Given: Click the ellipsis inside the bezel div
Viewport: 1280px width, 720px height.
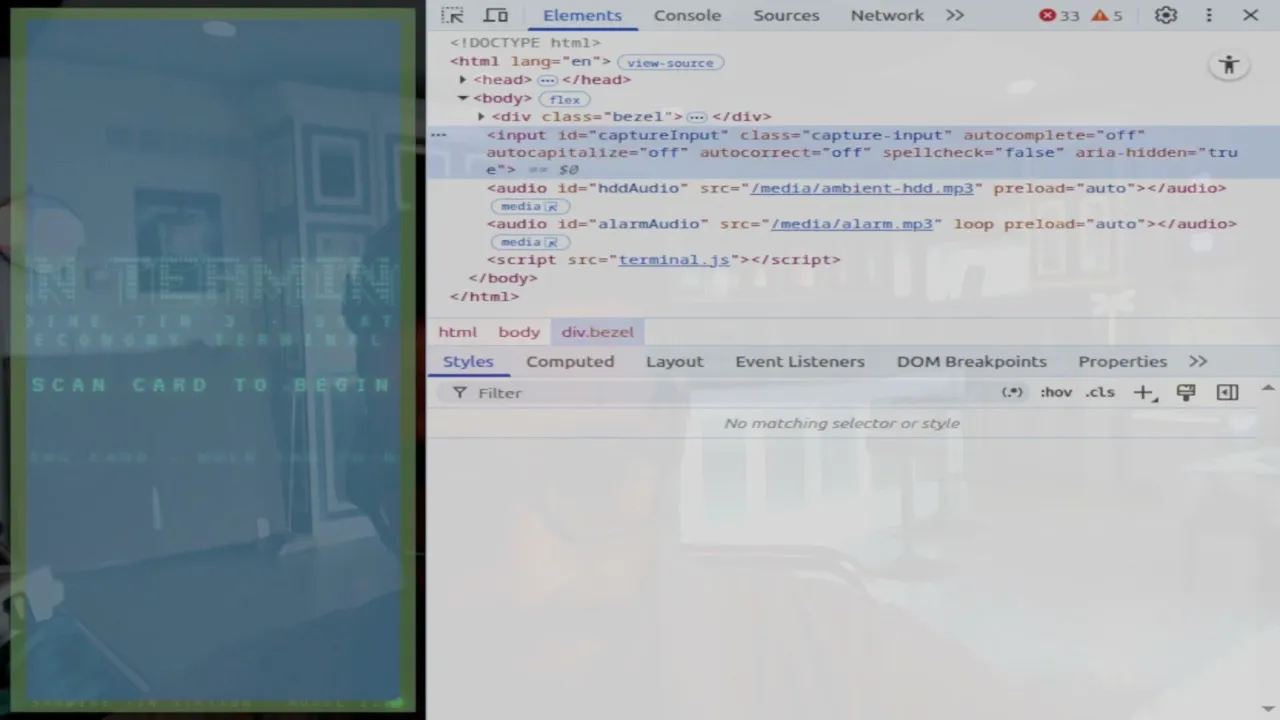Looking at the screenshot, I should pos(697,117).
